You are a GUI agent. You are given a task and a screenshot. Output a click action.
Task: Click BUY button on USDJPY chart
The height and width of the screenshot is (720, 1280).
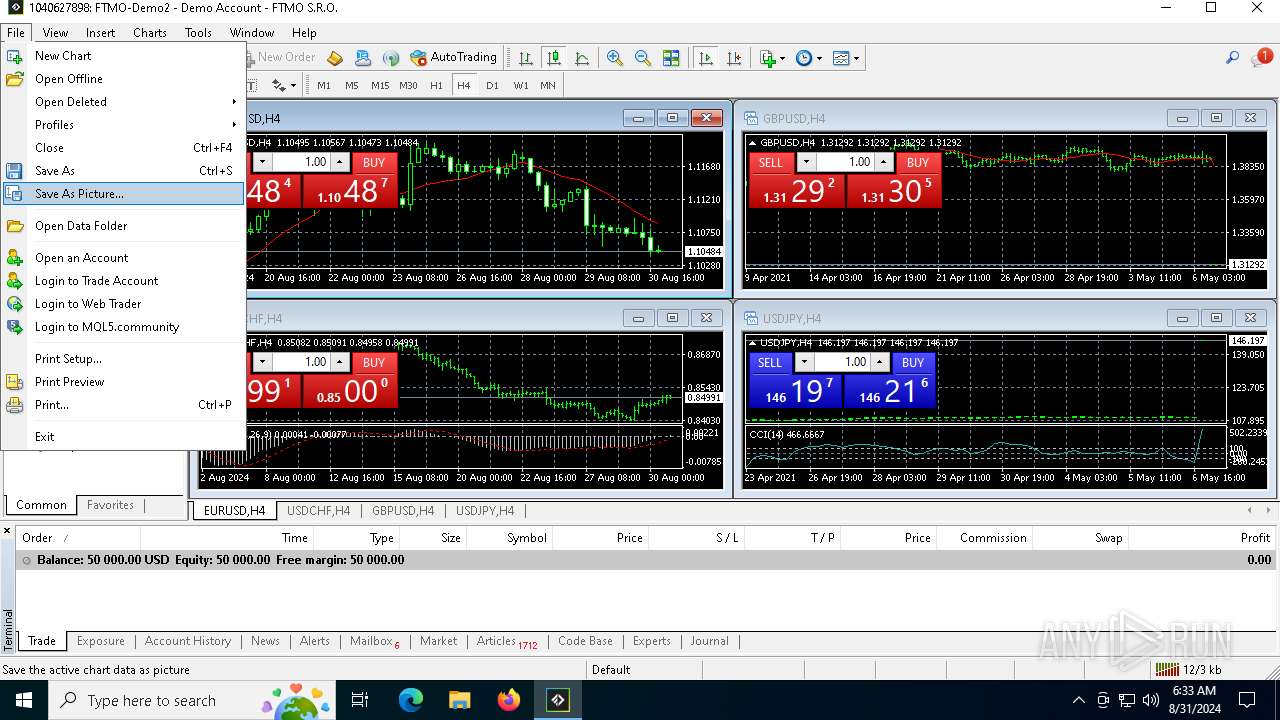pyautogui.click(x=913, y=362)
